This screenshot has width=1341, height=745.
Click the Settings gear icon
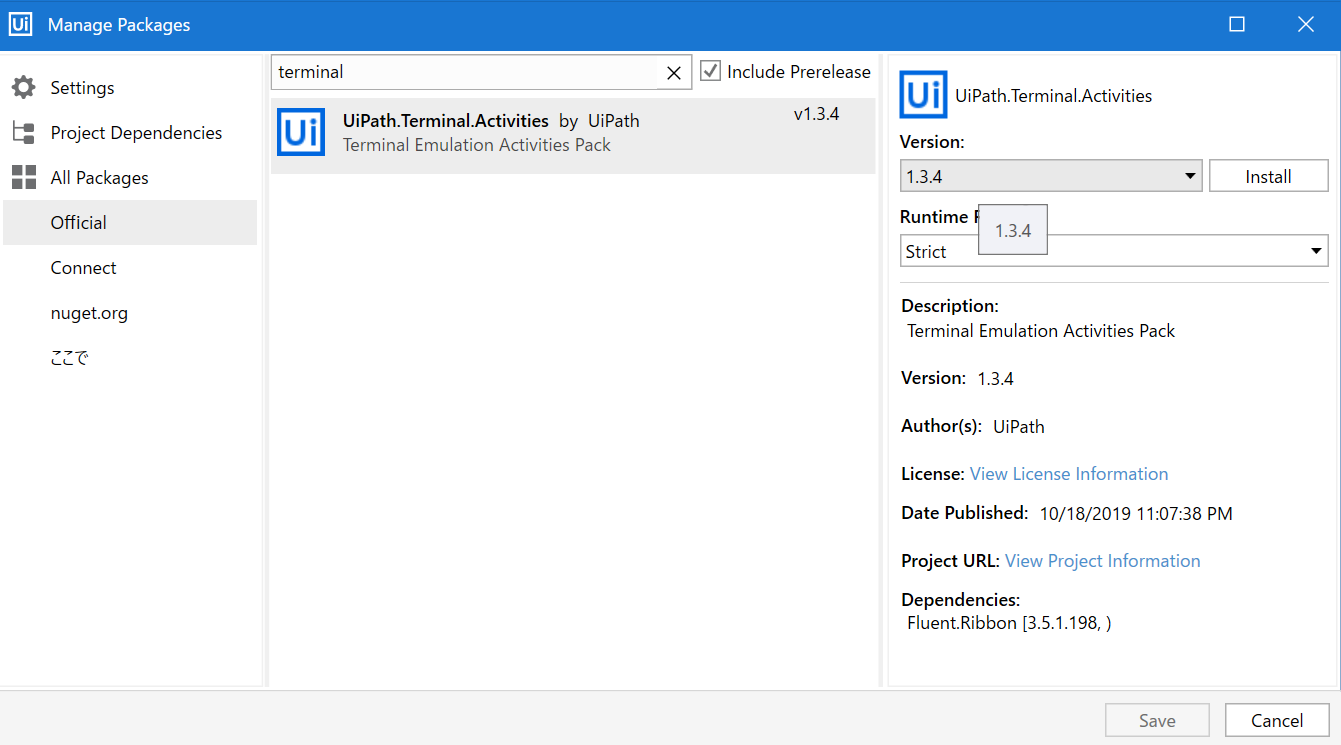point(23,88)
